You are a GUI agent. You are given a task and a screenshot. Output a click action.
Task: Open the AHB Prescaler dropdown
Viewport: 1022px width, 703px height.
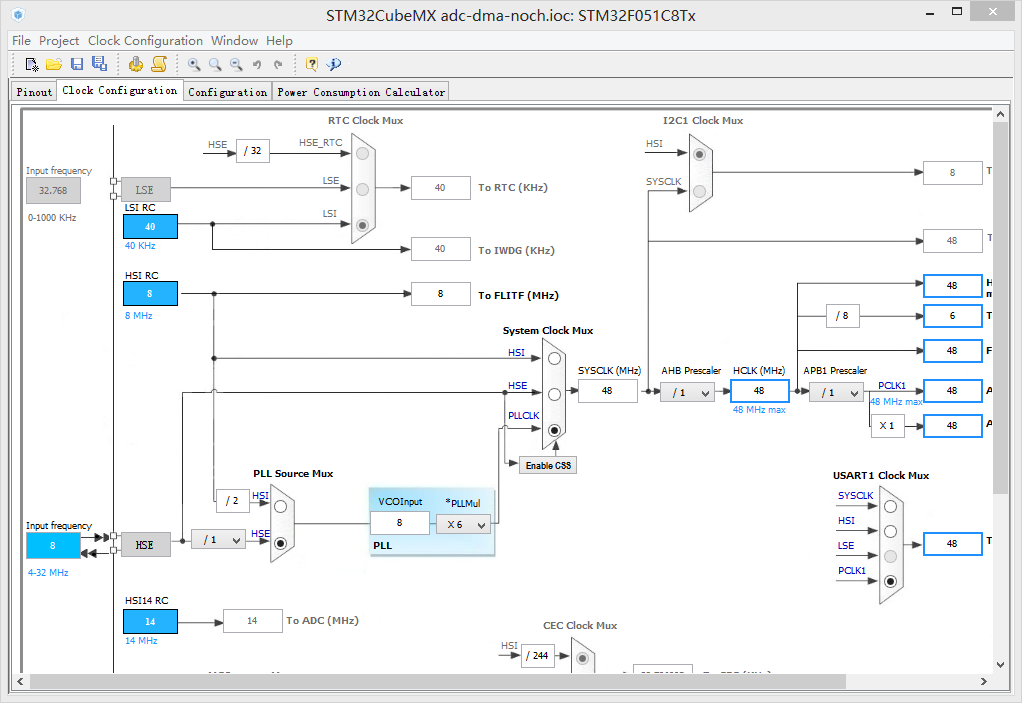[687, 392]
